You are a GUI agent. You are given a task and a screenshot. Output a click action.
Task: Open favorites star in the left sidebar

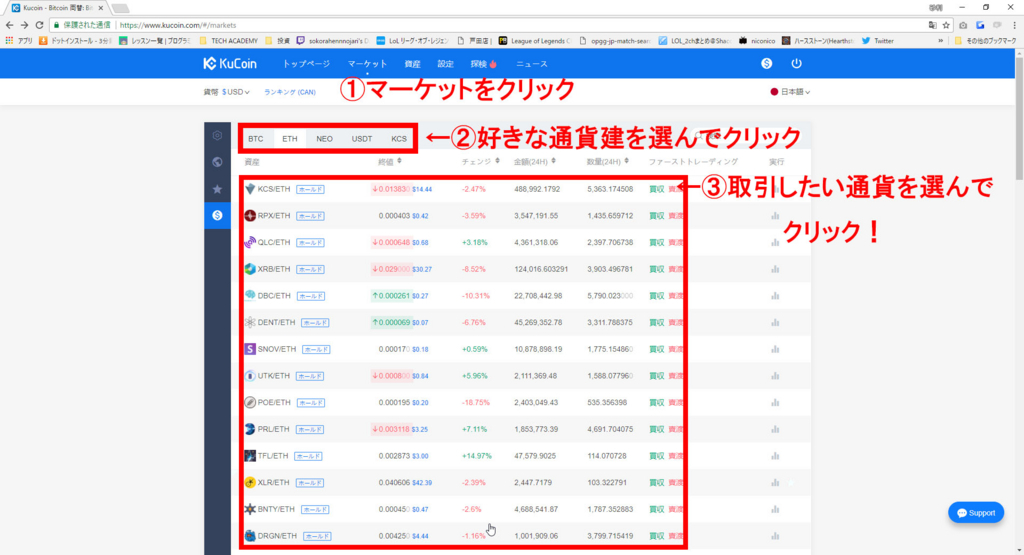(x=217, y=189)
